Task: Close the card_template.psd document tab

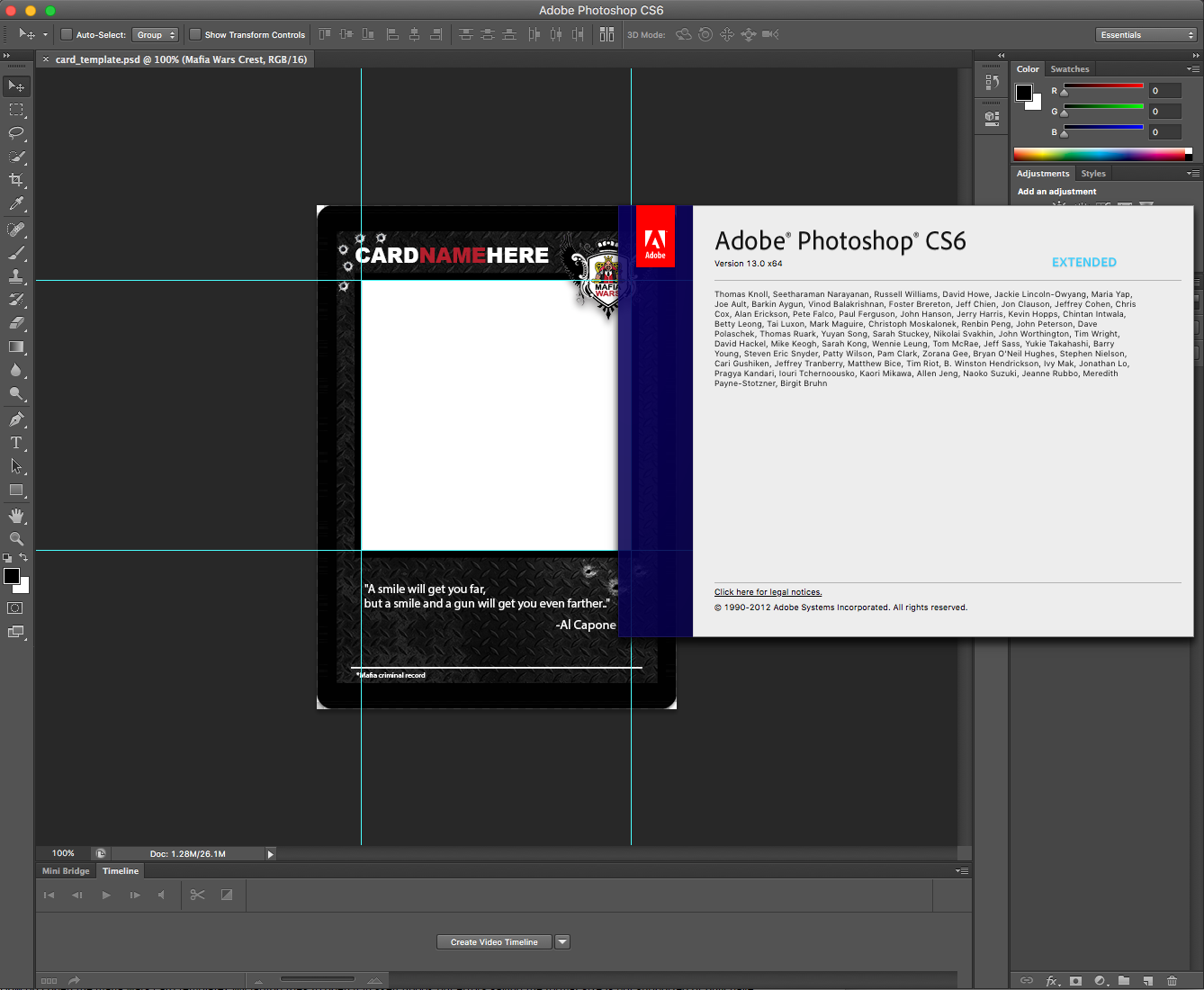Action: tap(46, 59)
